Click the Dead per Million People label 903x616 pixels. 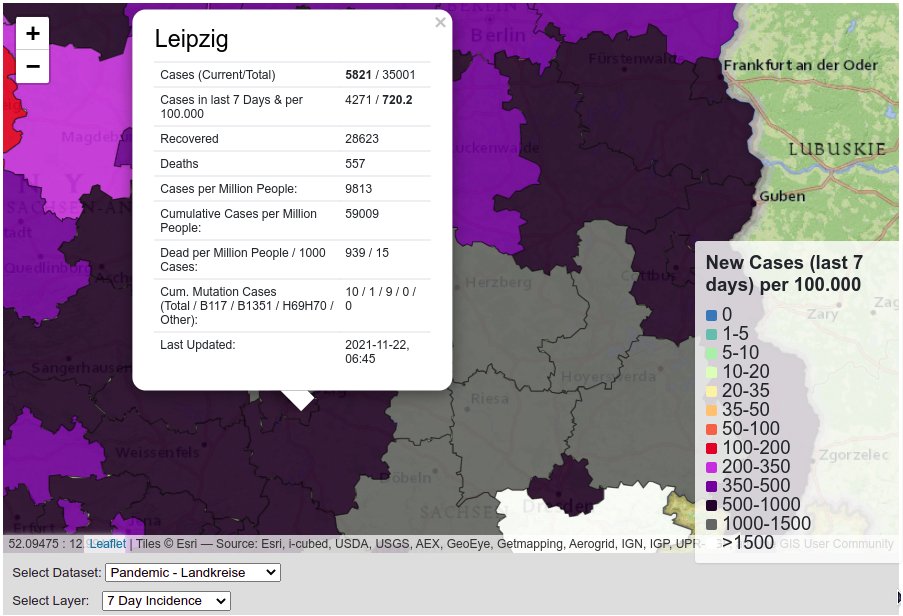click(x=242, y=260)
